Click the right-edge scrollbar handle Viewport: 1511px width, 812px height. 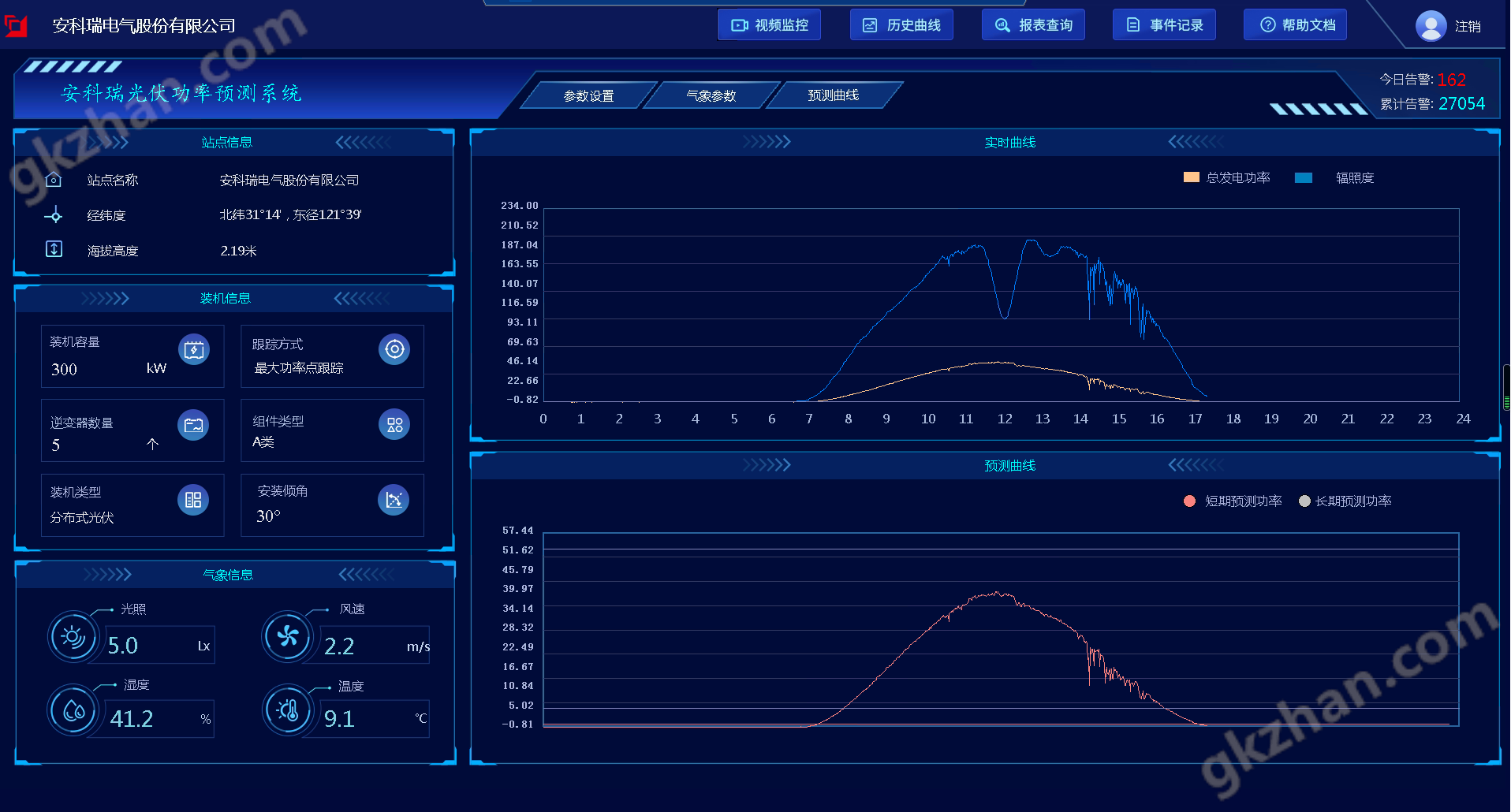[1506, 387]
